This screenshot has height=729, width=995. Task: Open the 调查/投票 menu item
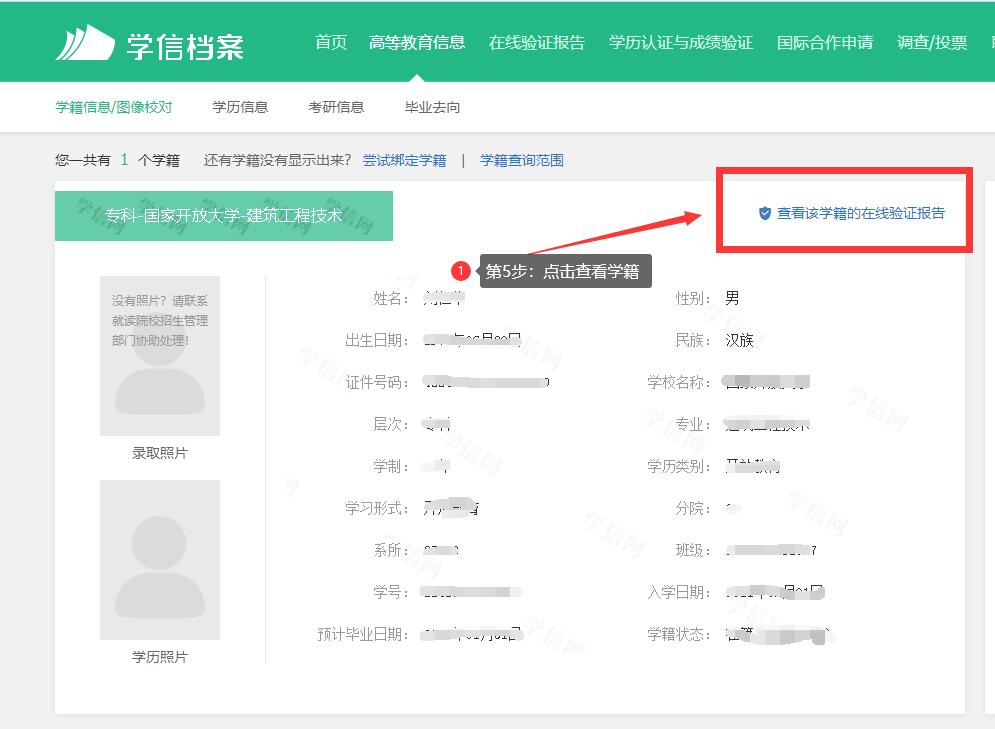[932, 43]
